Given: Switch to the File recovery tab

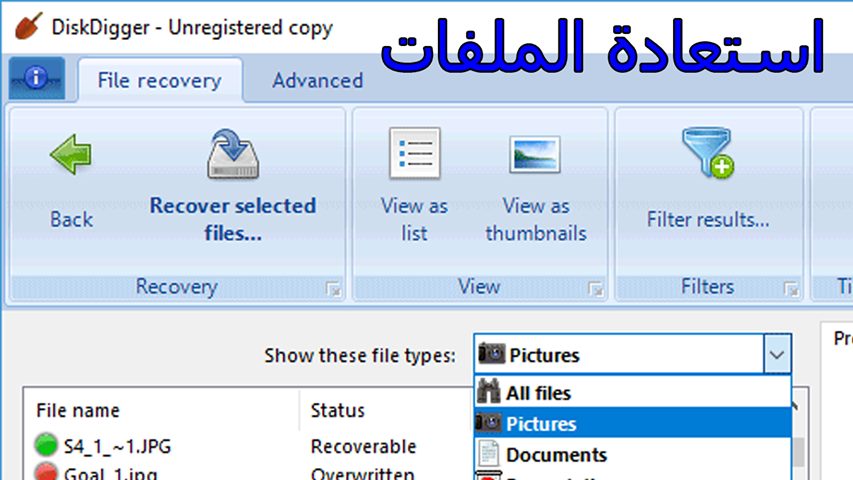Looking at the screenshot, I should (160, 81).
